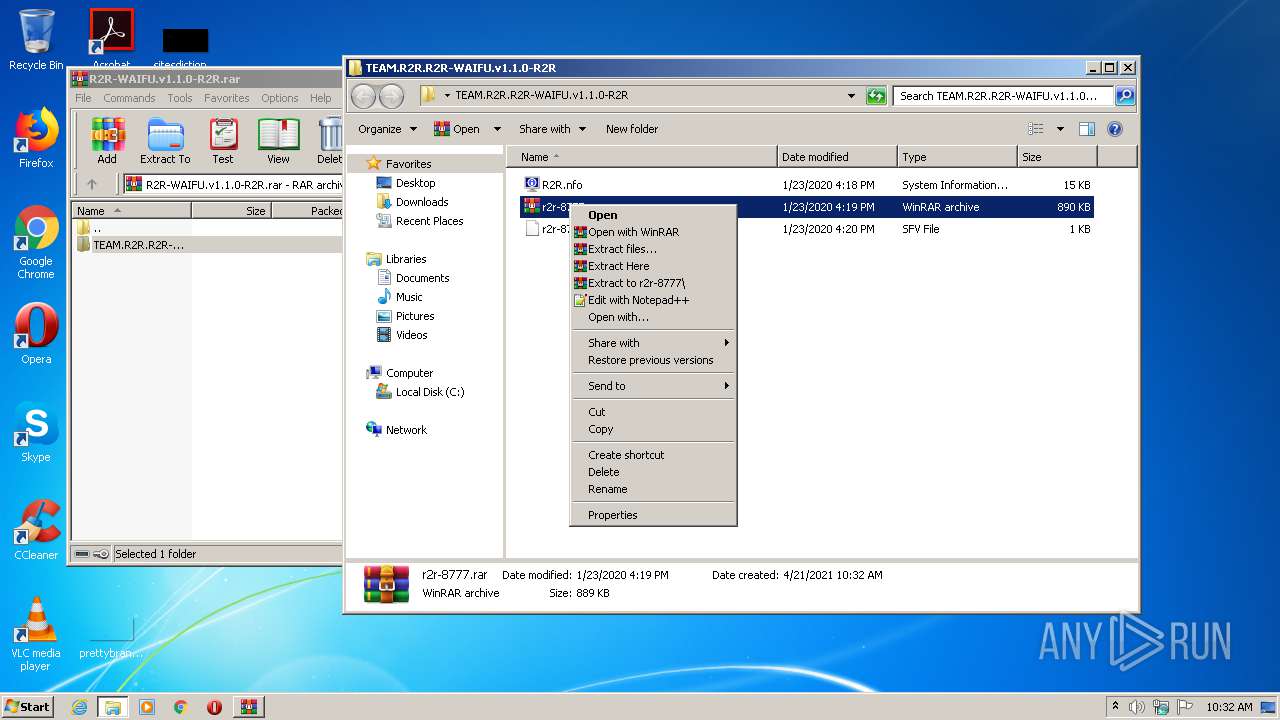Choose Extract Here from context menu
This screenshot has width=1280, height=720.
tap(618, 266)
